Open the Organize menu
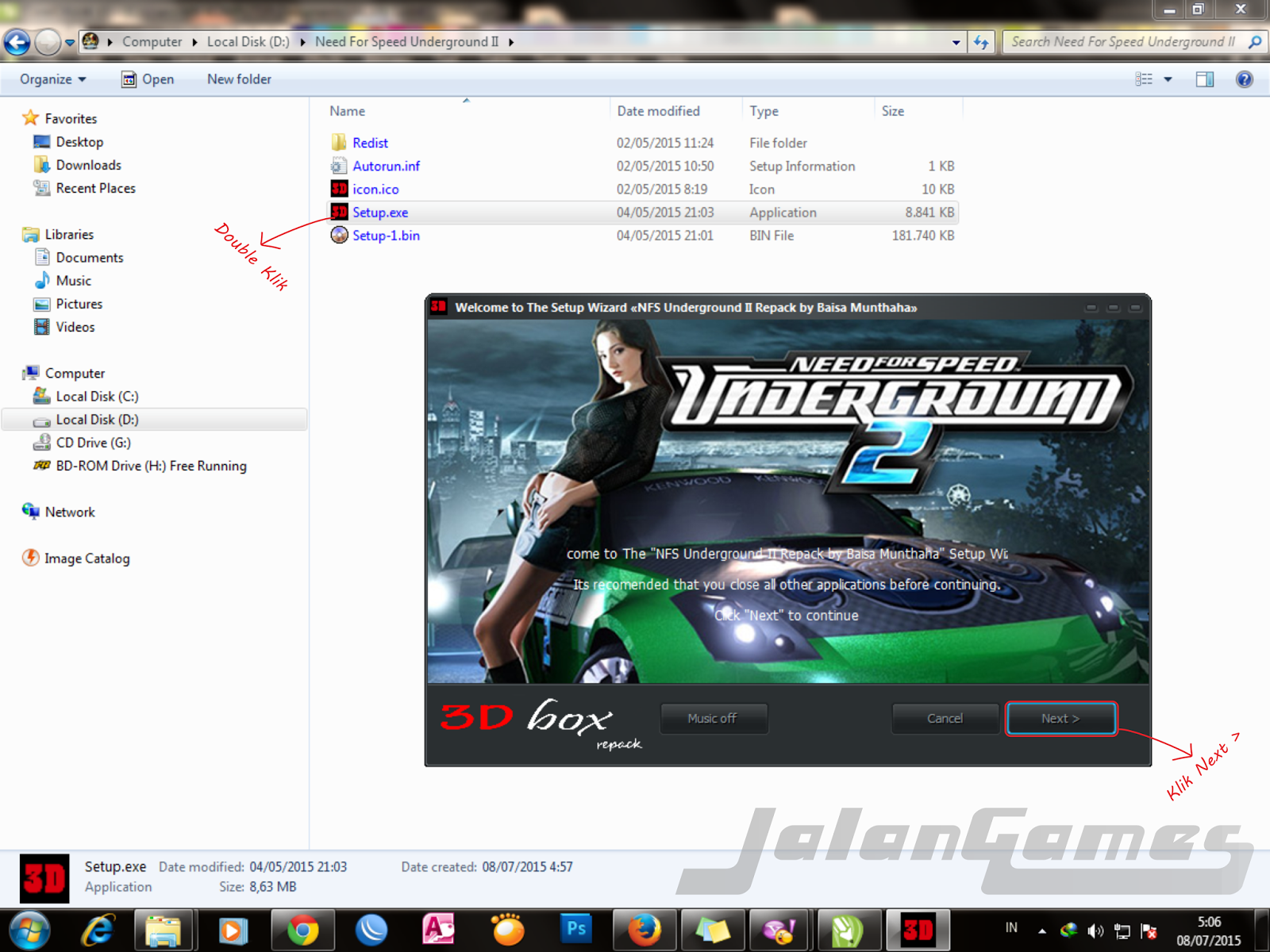1270x952 pixels. (52, 79)
